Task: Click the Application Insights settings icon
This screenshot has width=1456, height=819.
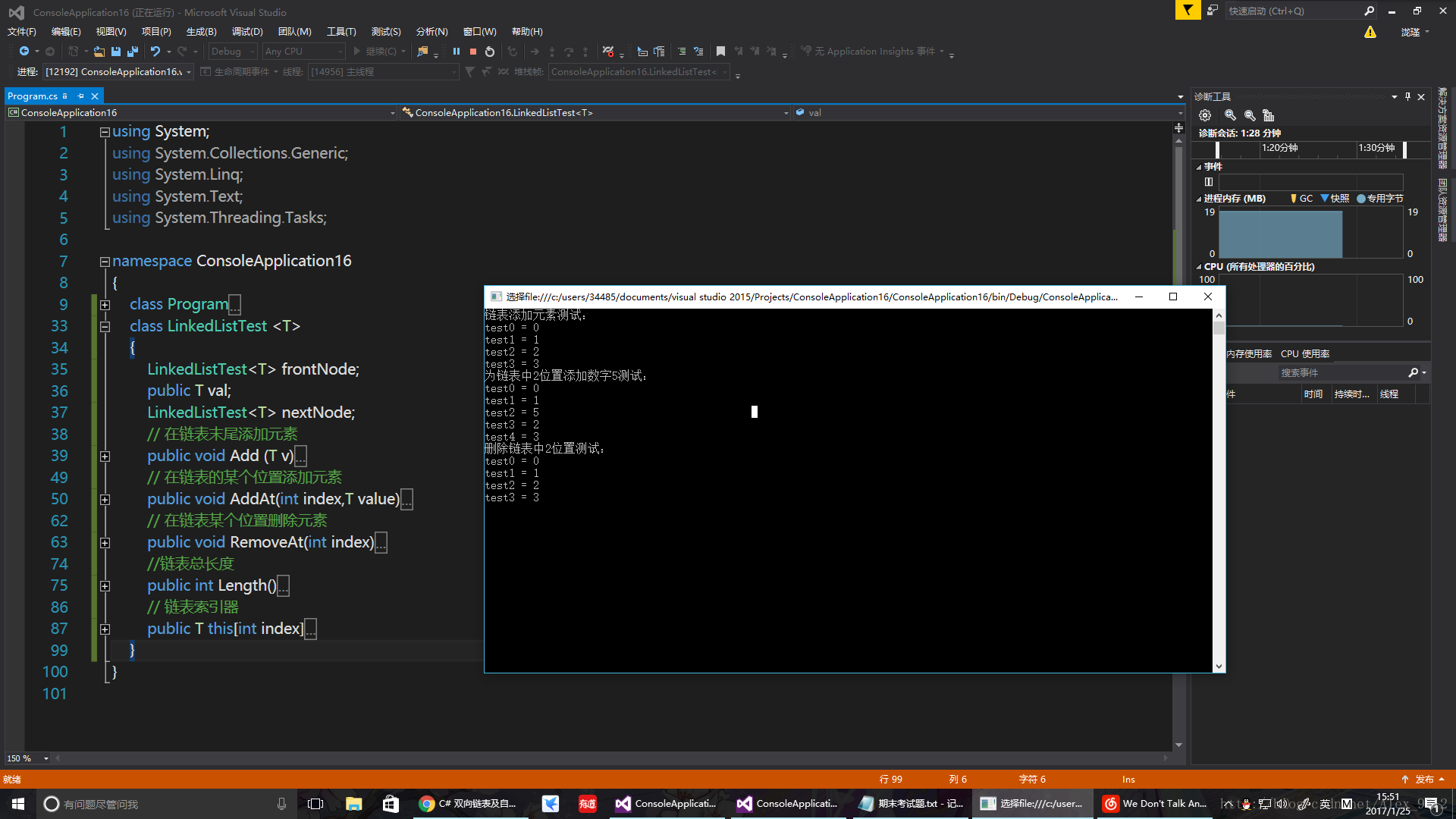Action: (x=808, y=51)
